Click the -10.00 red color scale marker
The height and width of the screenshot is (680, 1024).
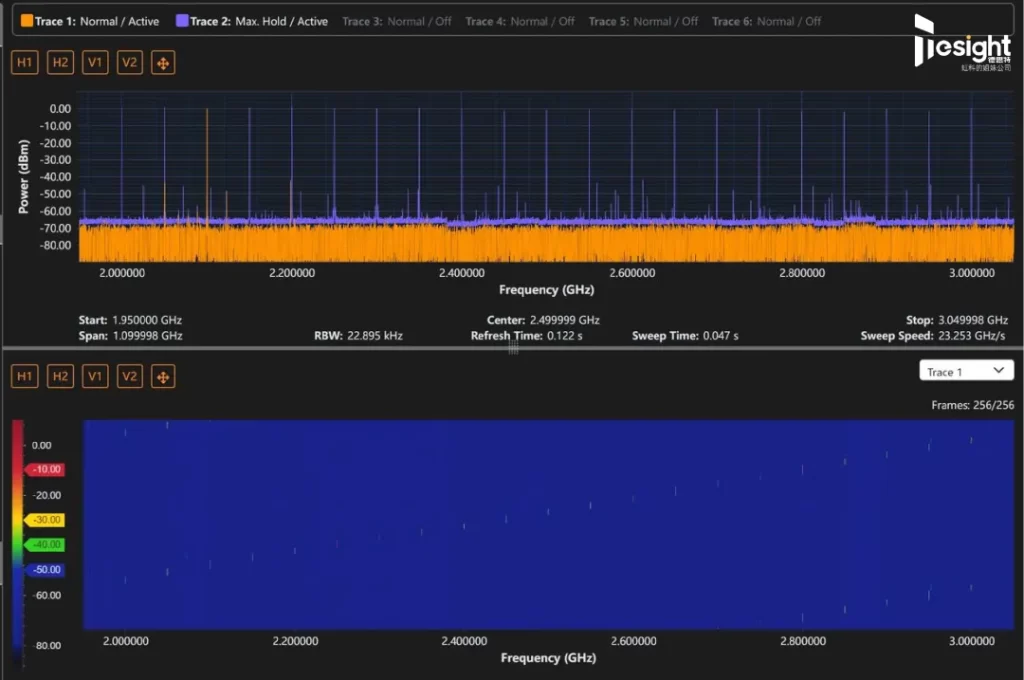pos(45,469)
